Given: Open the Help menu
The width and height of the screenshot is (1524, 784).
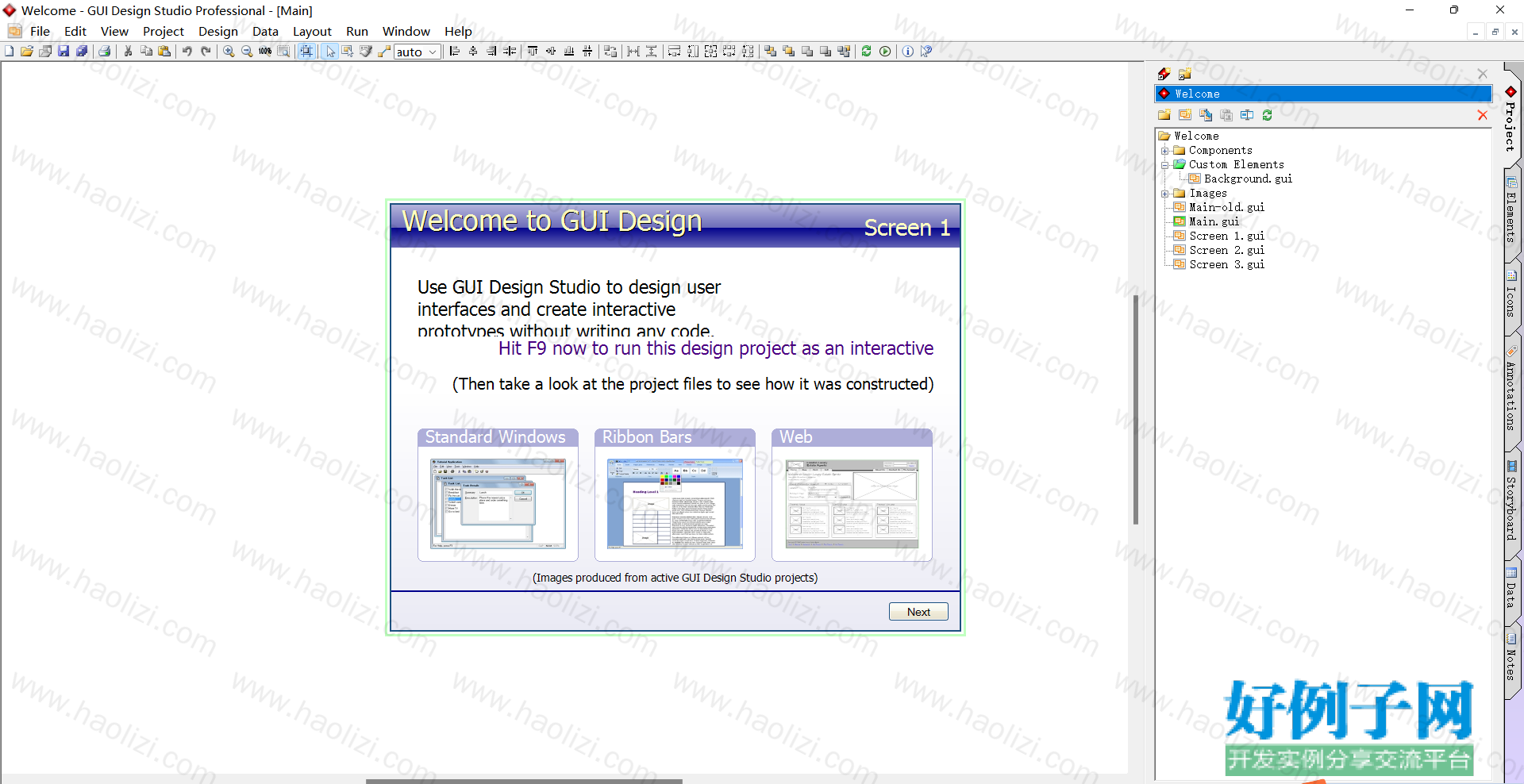Looking at the screenshot, I should click(458, 31).
